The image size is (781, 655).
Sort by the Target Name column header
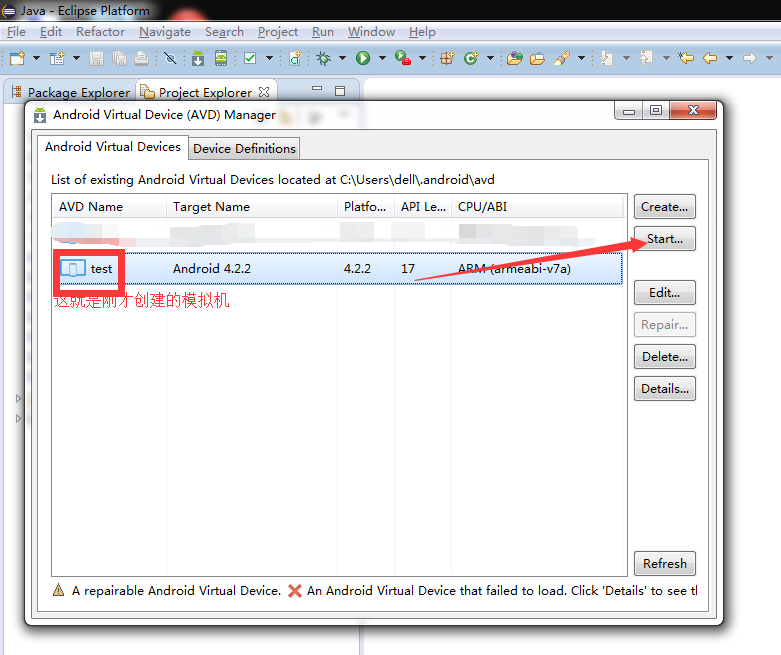(x=252, y=207)
